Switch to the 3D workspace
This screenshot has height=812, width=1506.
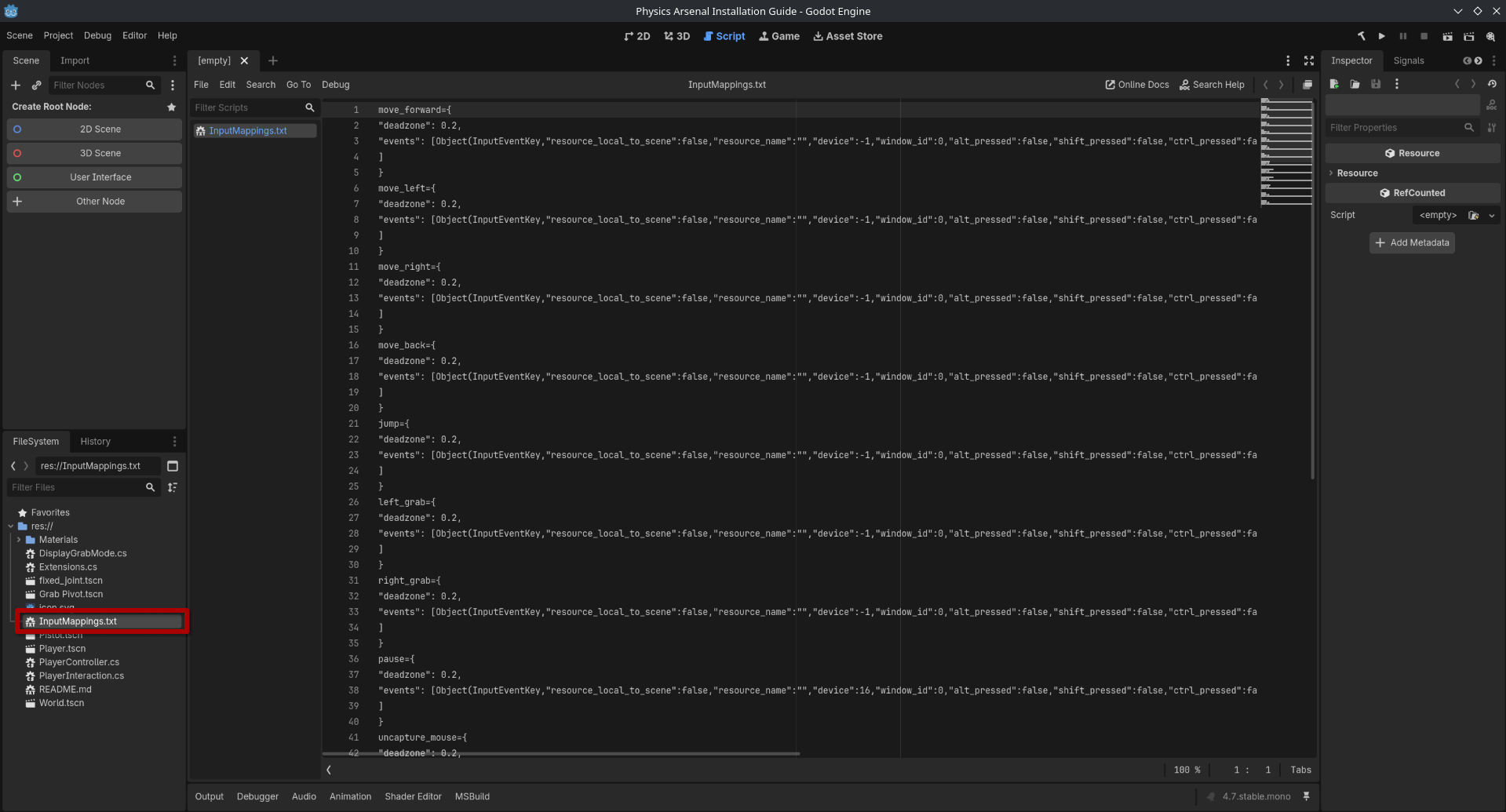[676, 36]
